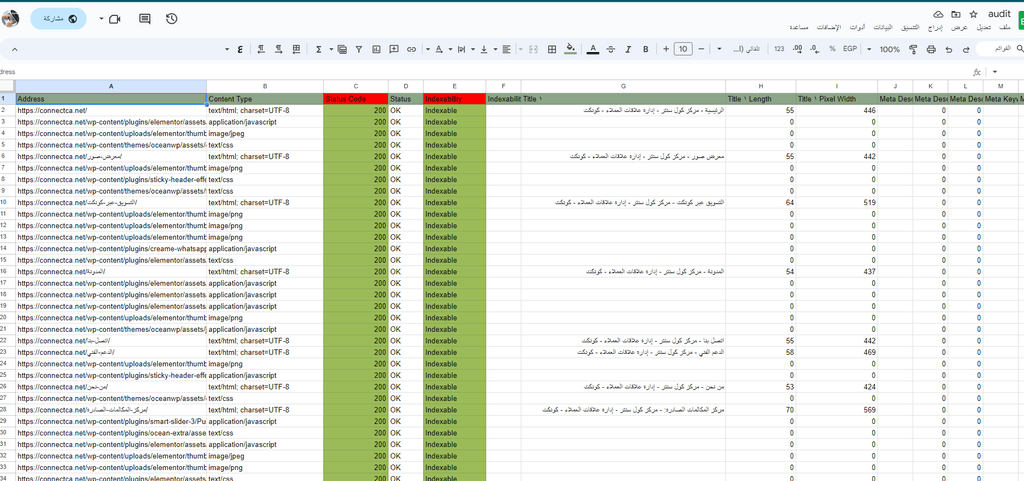1024x481 pixels.
Task: Star the audit document
Action: 973,14
